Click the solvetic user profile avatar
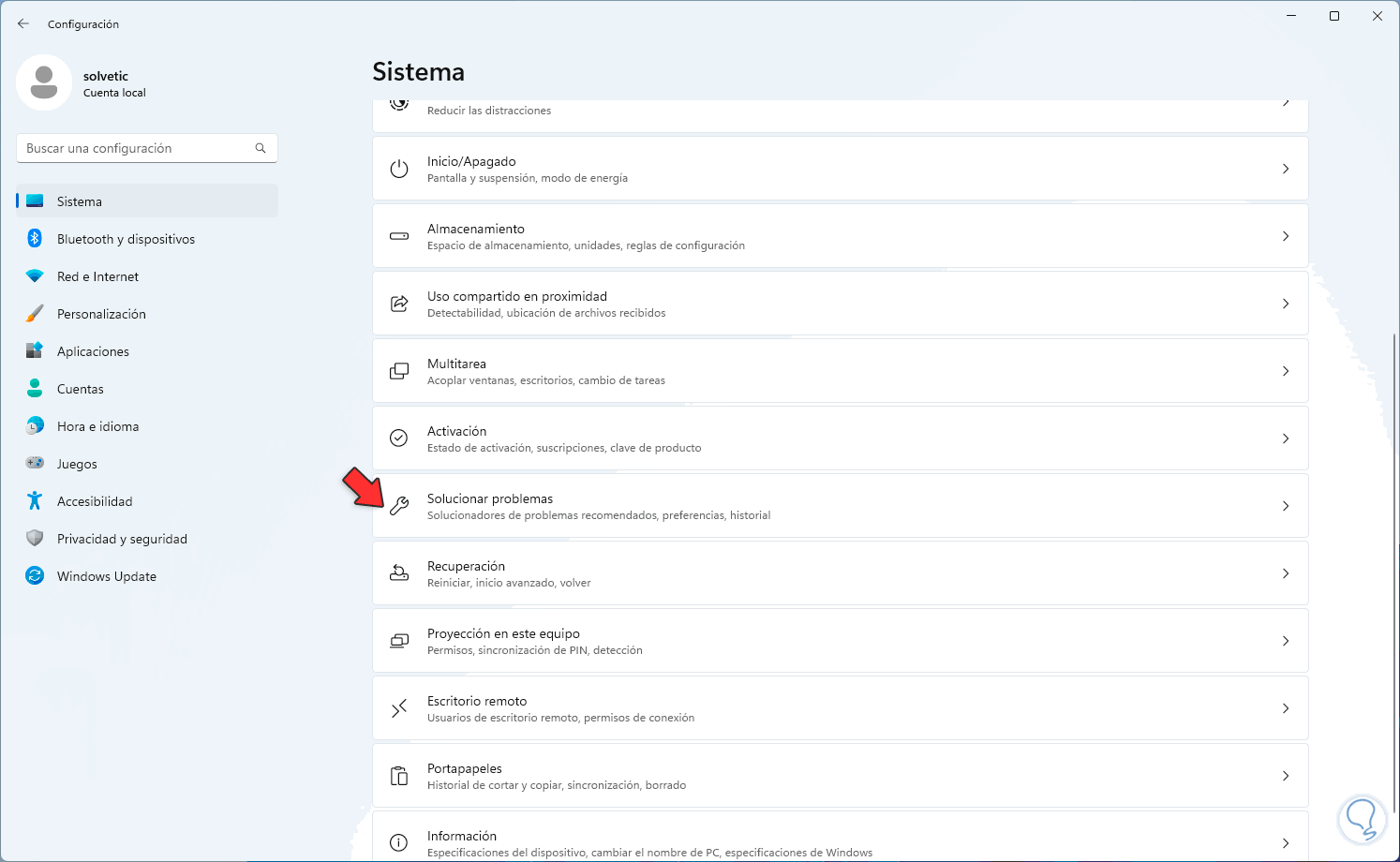The height and width of the screenshot is (862, 1400). coord(44,82)
